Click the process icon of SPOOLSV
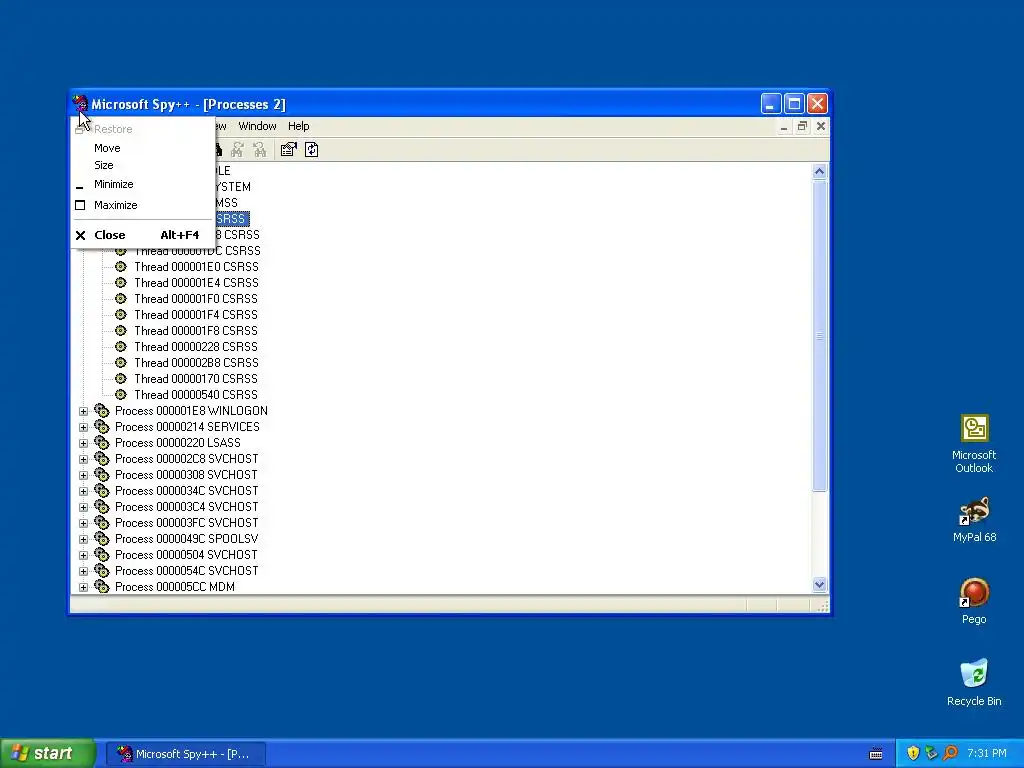This screenshot has height=768, width=1024. (x=102, y=538)
